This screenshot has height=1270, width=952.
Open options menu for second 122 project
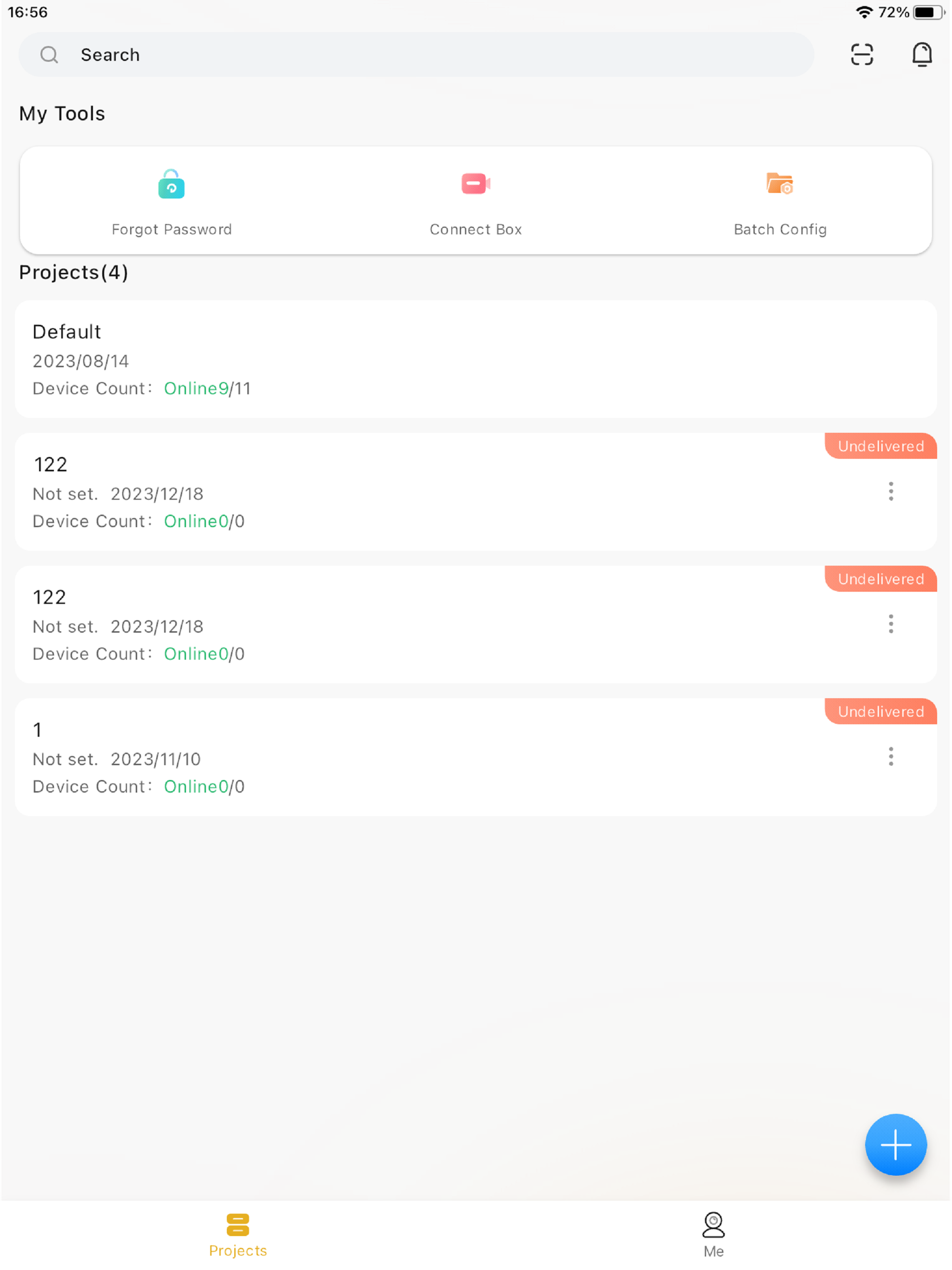[x=891, y=623]
